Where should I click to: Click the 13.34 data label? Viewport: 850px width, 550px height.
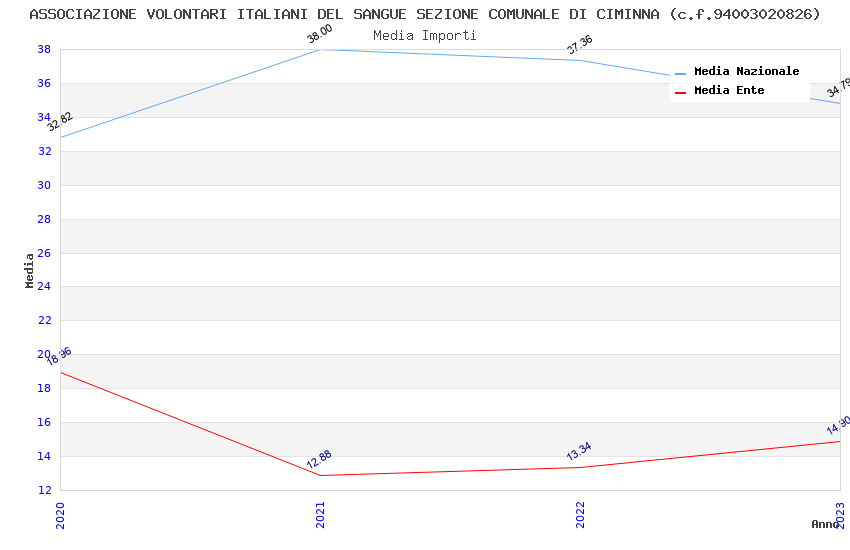pos(579,451)
